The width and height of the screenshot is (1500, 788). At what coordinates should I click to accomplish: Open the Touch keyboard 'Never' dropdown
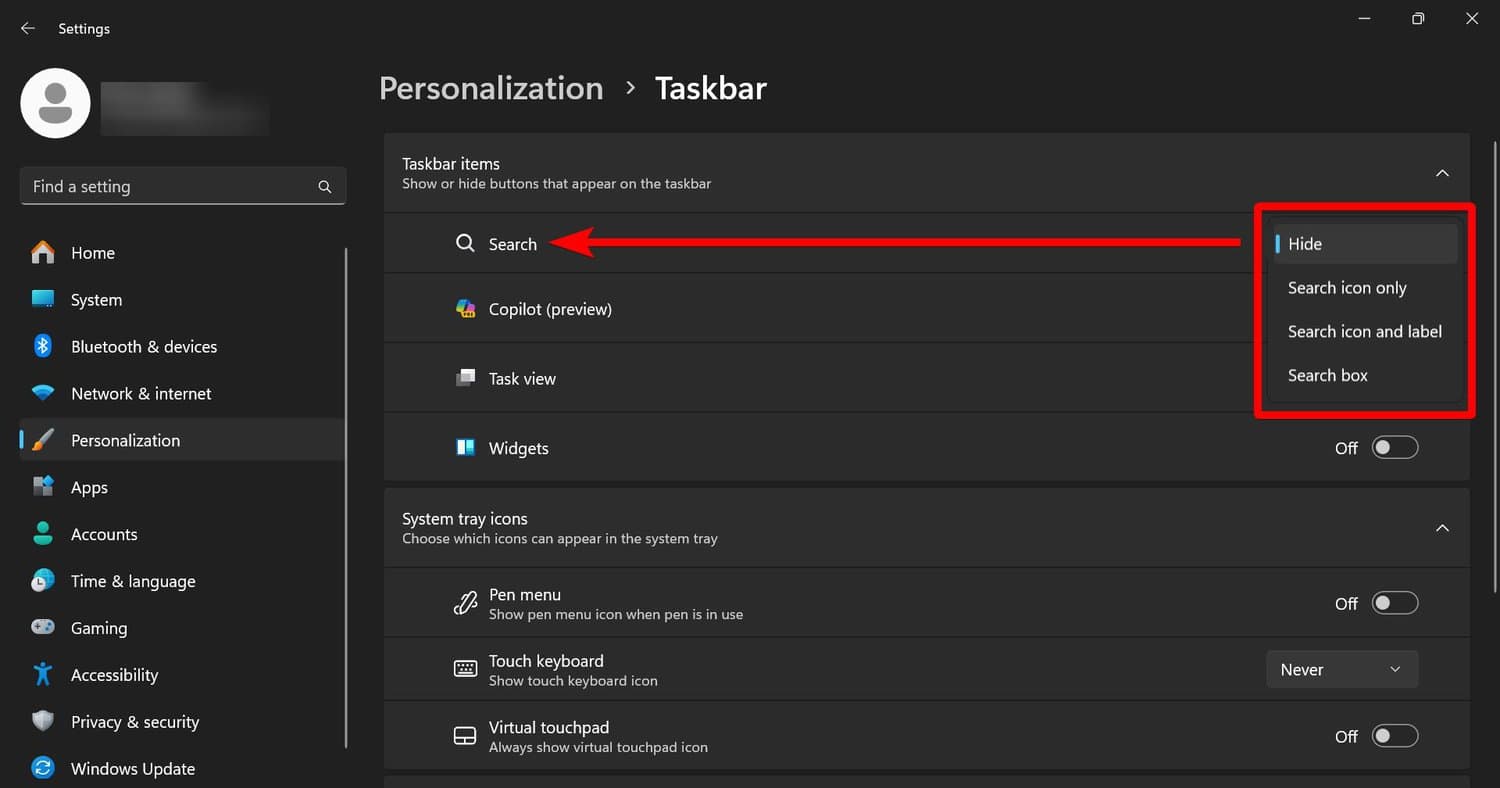pos(1342,668)
